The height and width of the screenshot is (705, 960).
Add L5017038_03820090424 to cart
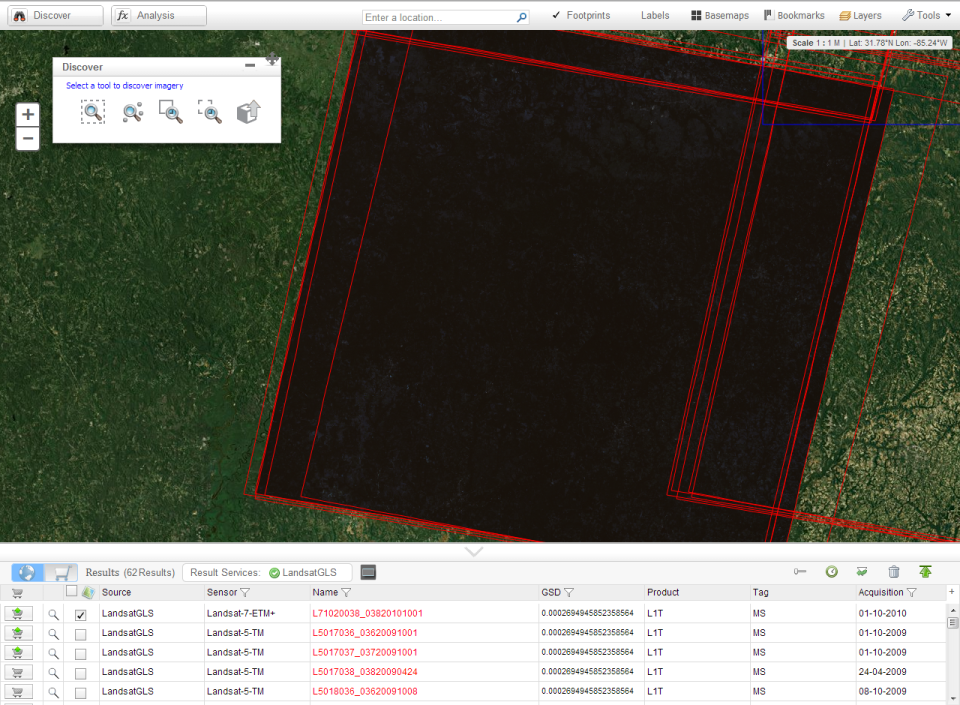(x=18, y=672)
